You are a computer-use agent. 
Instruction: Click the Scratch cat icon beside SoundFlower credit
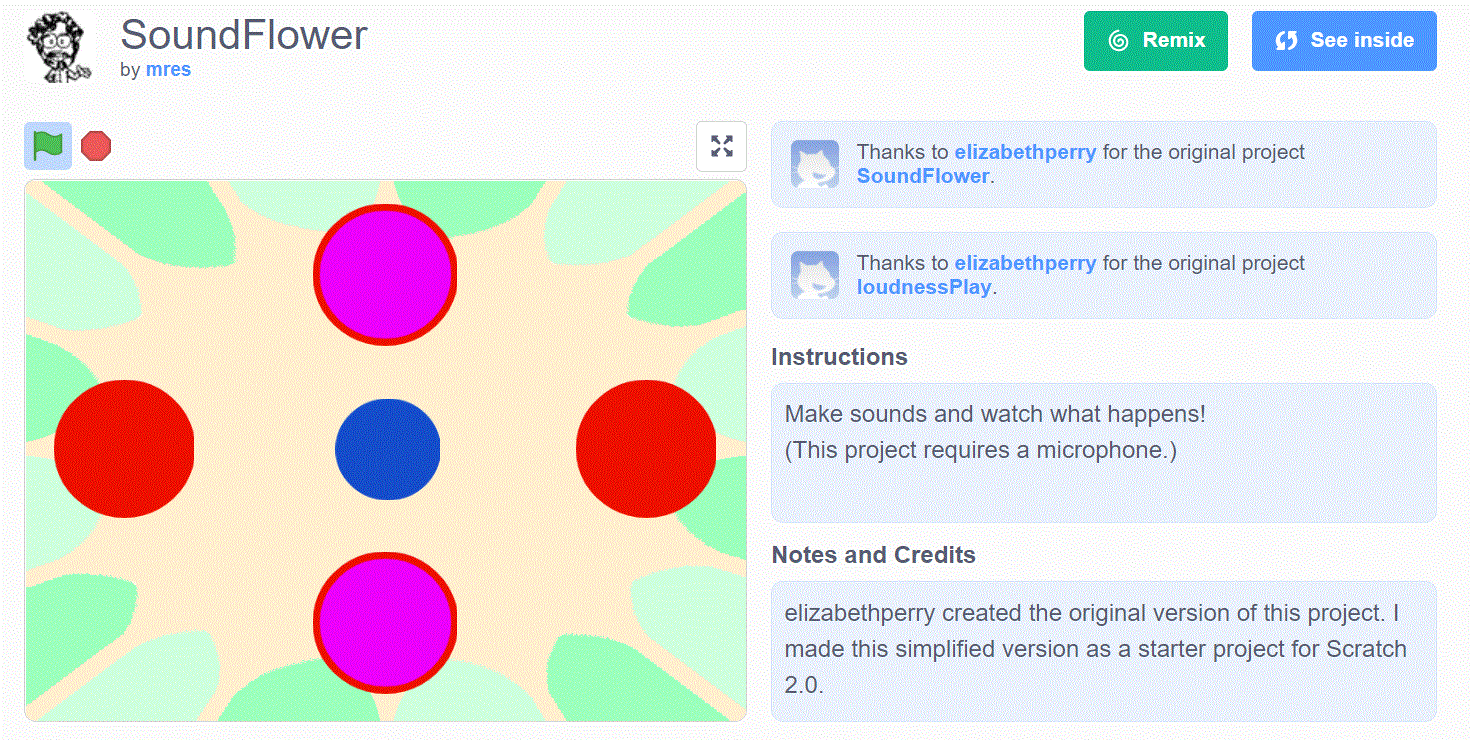pyautogui.click(x=814, y=164)
